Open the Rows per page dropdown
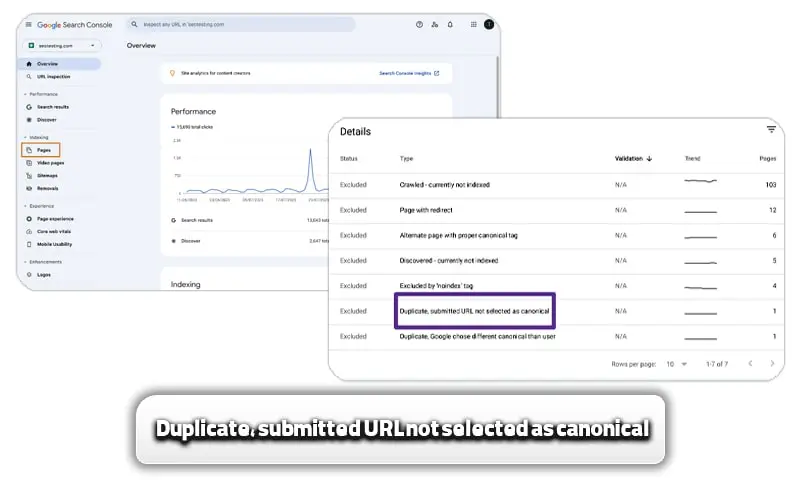The image size is (800, 480). (677, 364)
